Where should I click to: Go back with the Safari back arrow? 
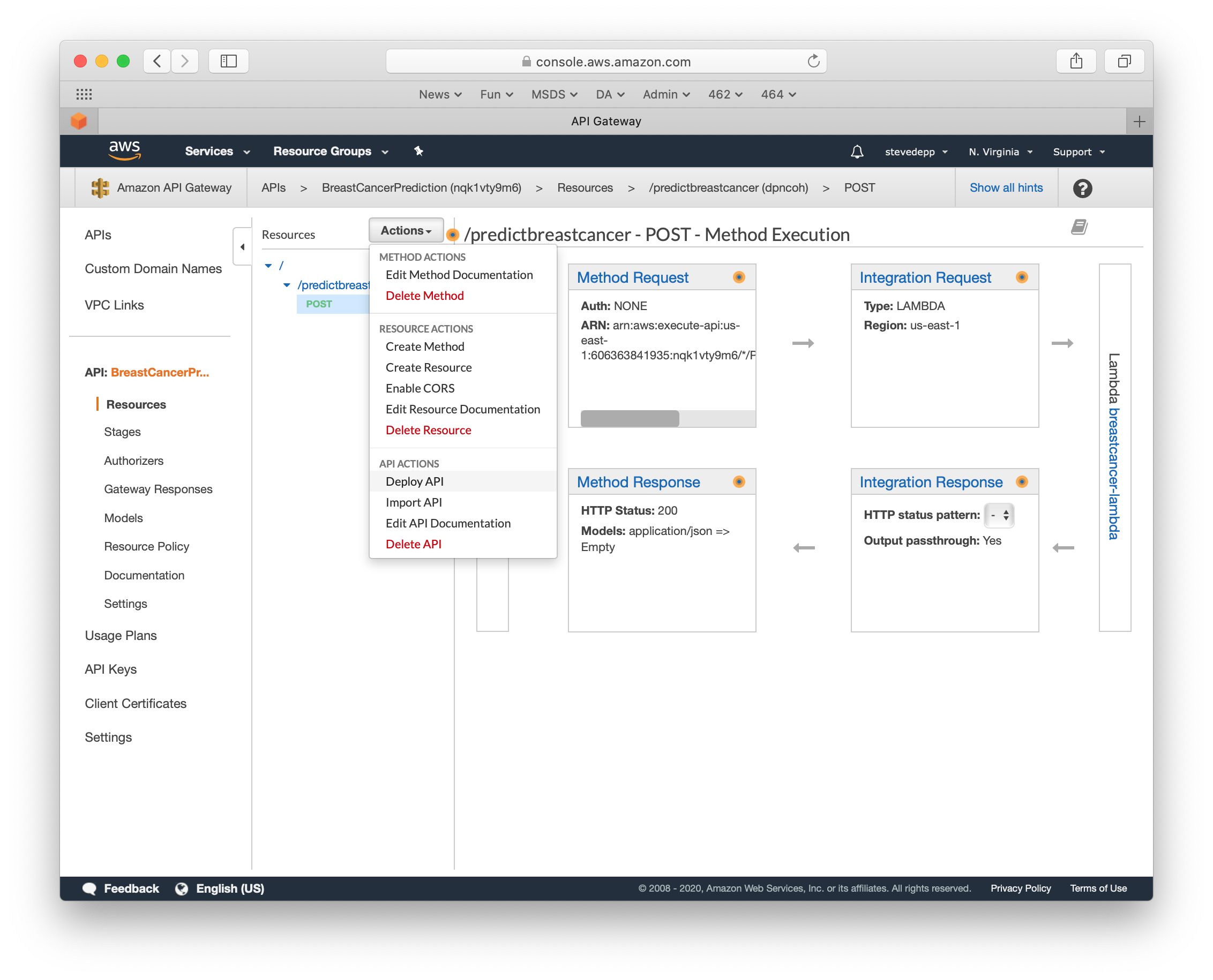pos(157,61)
